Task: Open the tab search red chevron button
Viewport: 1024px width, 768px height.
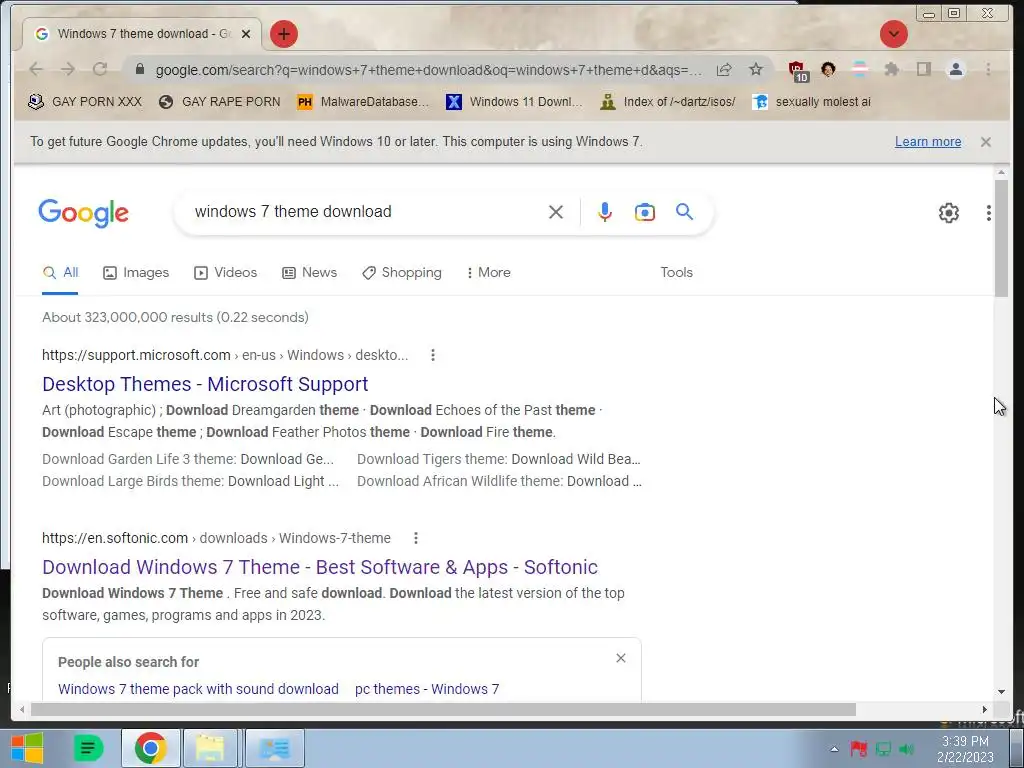Action: 893,34
